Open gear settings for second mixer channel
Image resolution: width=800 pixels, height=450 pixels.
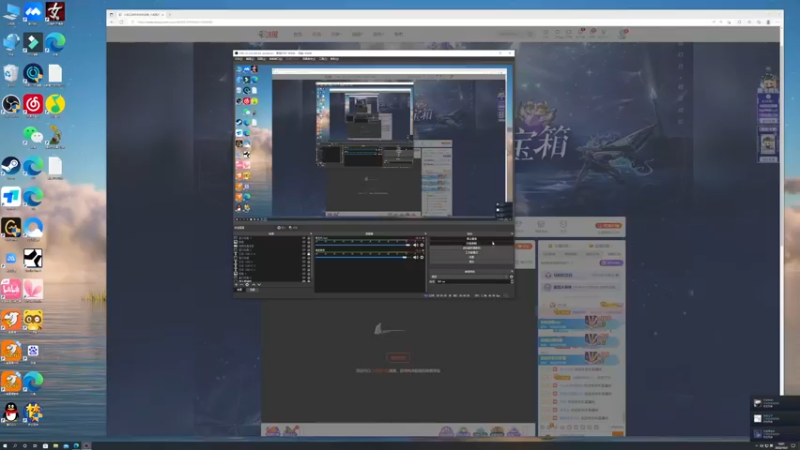coord(422,257)
